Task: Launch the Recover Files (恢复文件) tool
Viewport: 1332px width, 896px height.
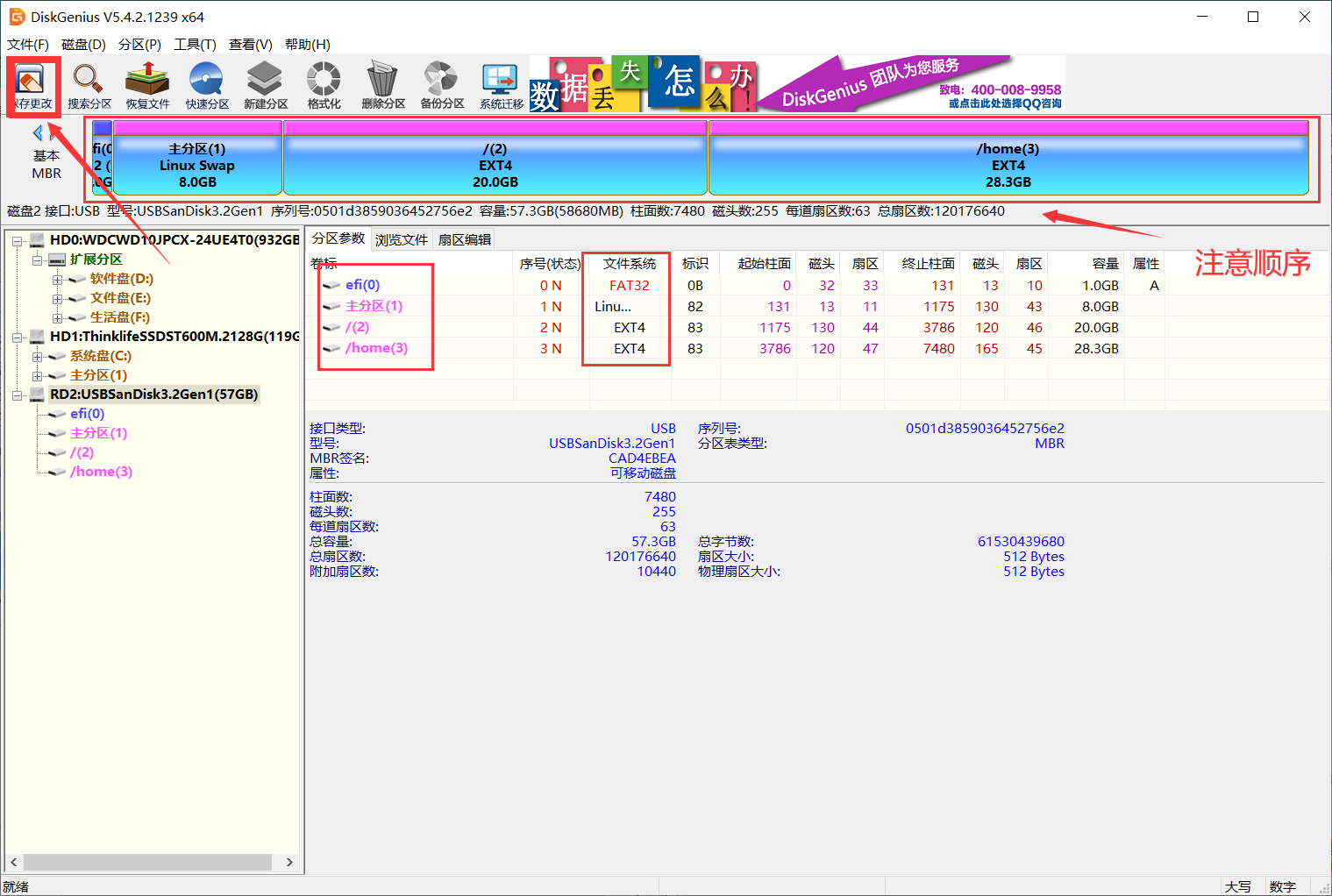Action: pos(147,85)
